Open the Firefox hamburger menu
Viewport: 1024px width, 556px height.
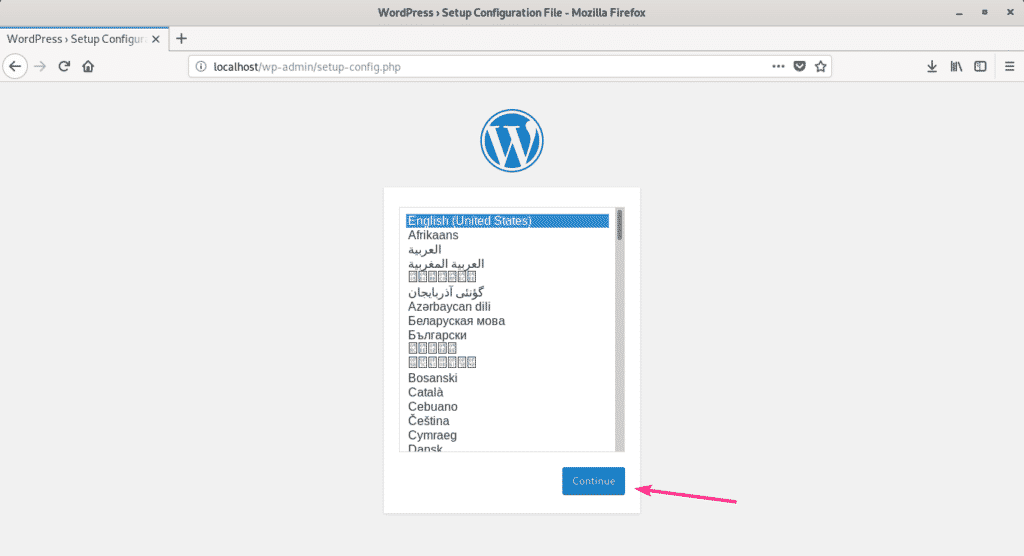[1010, 67]
